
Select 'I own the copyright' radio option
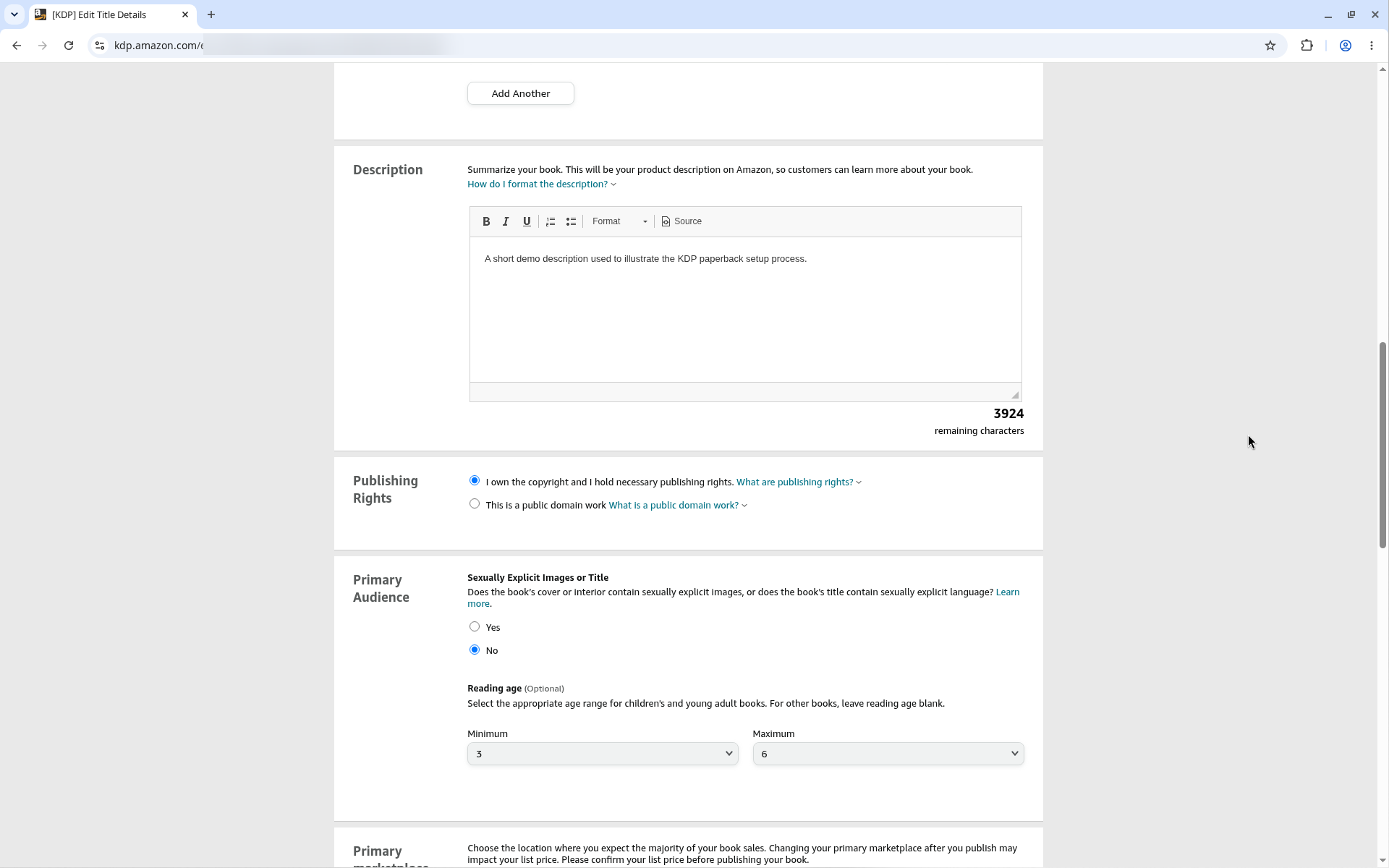click(475, 481)
